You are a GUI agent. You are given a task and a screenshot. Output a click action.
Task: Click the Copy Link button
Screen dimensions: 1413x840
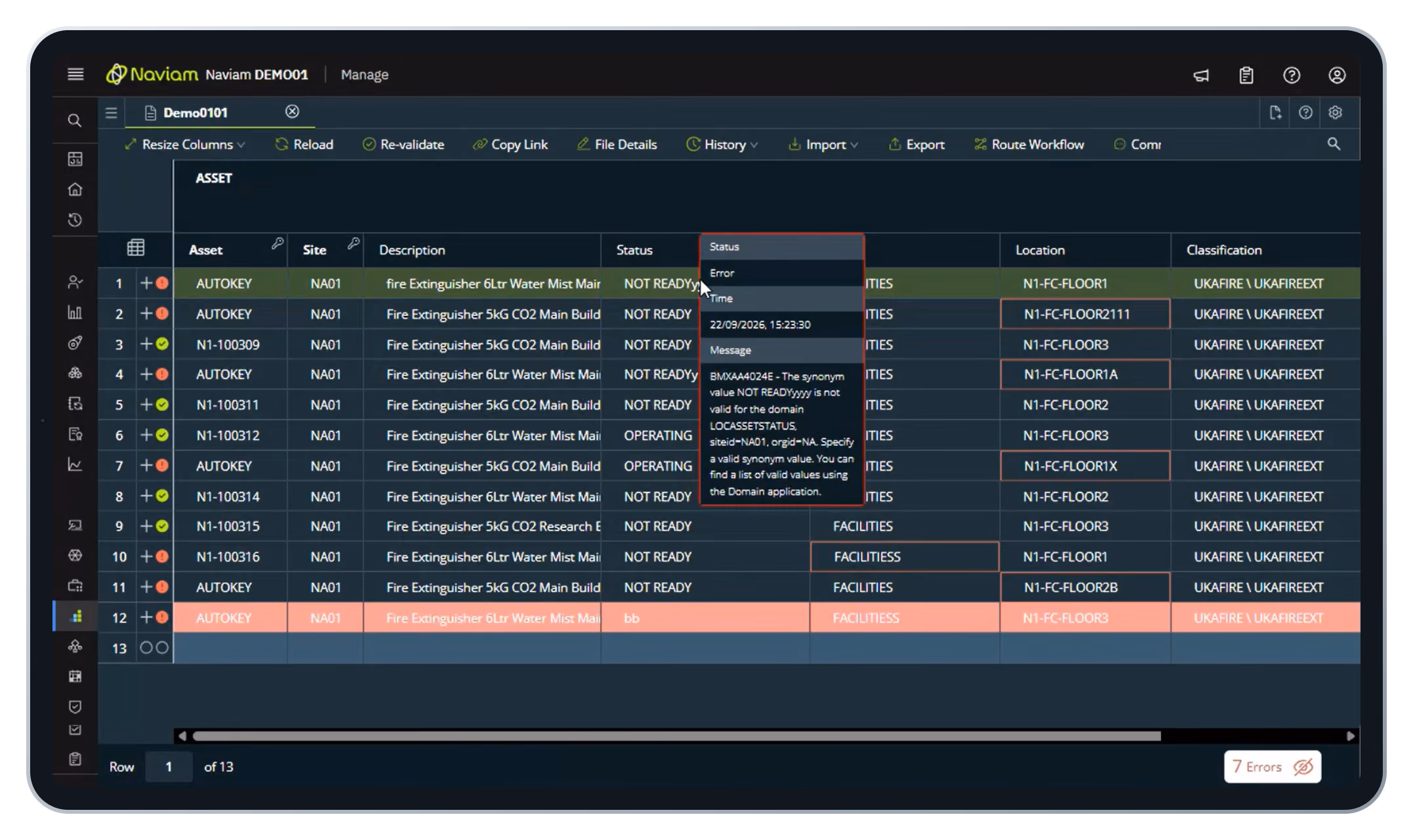point(510,144)
